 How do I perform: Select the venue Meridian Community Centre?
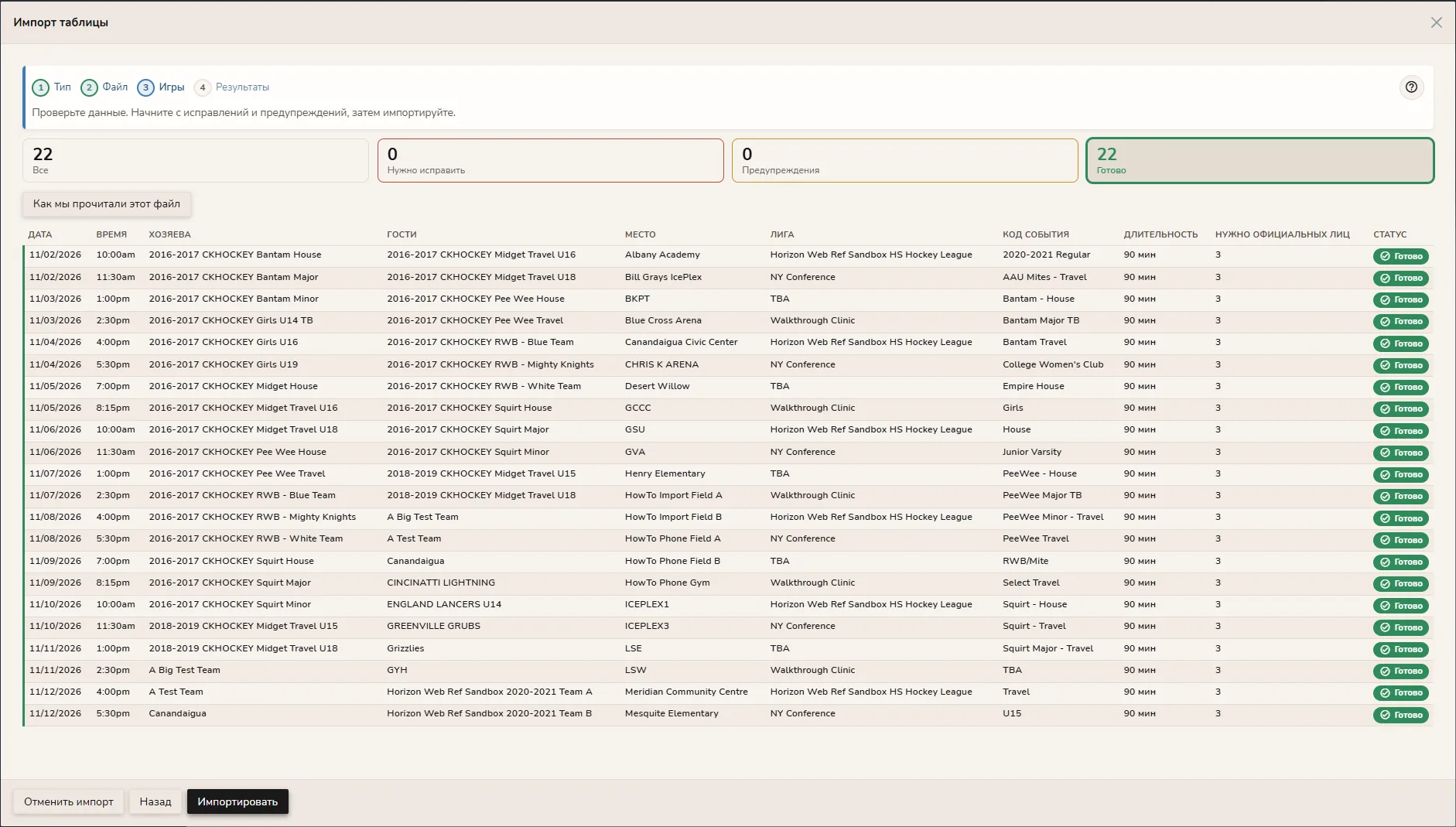click(686, 692)
